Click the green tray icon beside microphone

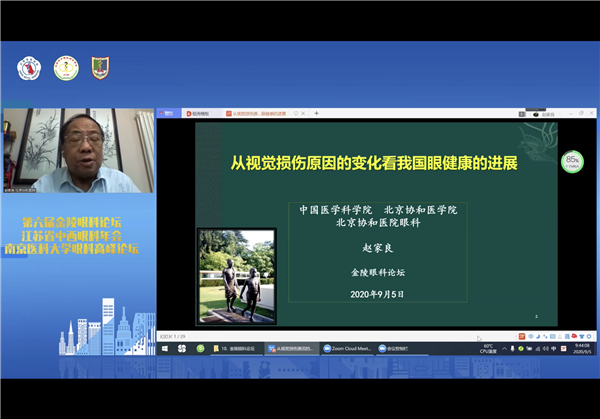pos(521,349)
